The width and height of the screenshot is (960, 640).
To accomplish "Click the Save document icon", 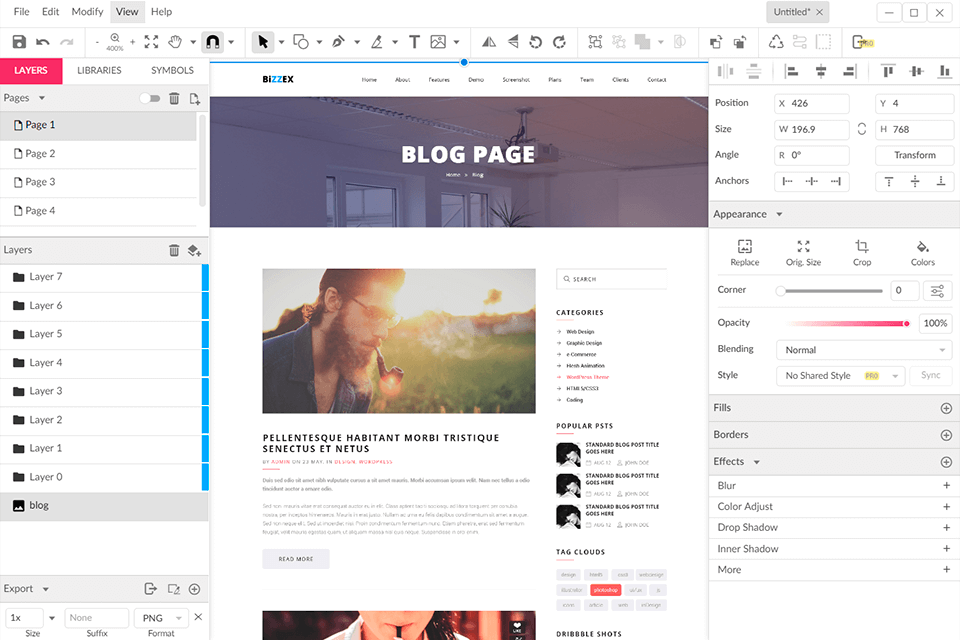I will pyautogui.click(x=18, y=41).
